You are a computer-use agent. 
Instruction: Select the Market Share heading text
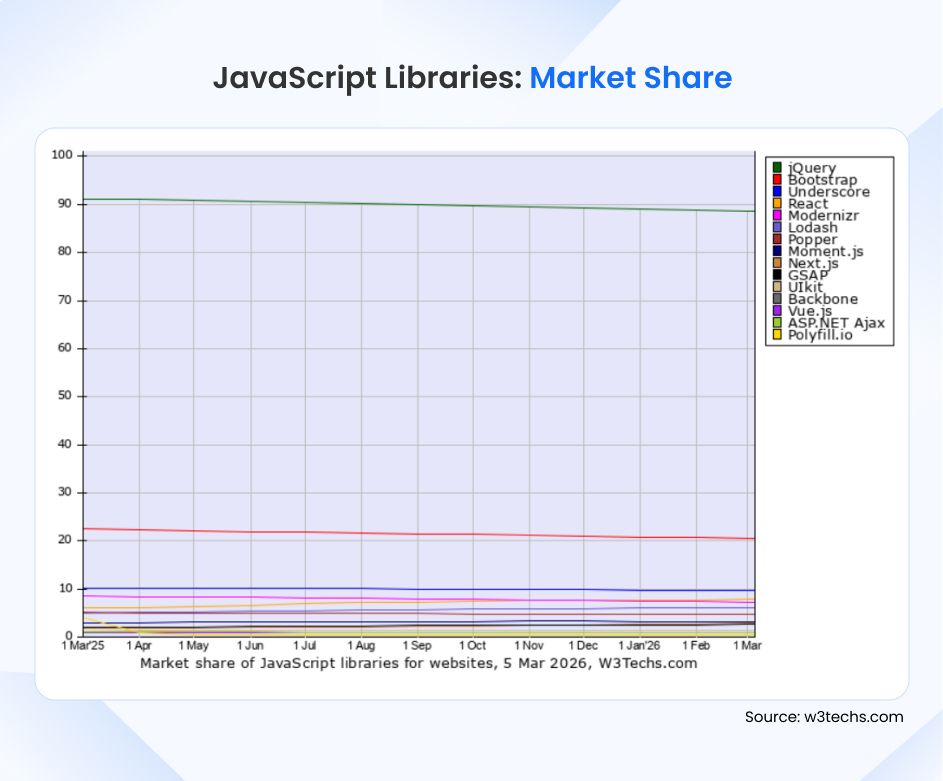tap(632, 78)
